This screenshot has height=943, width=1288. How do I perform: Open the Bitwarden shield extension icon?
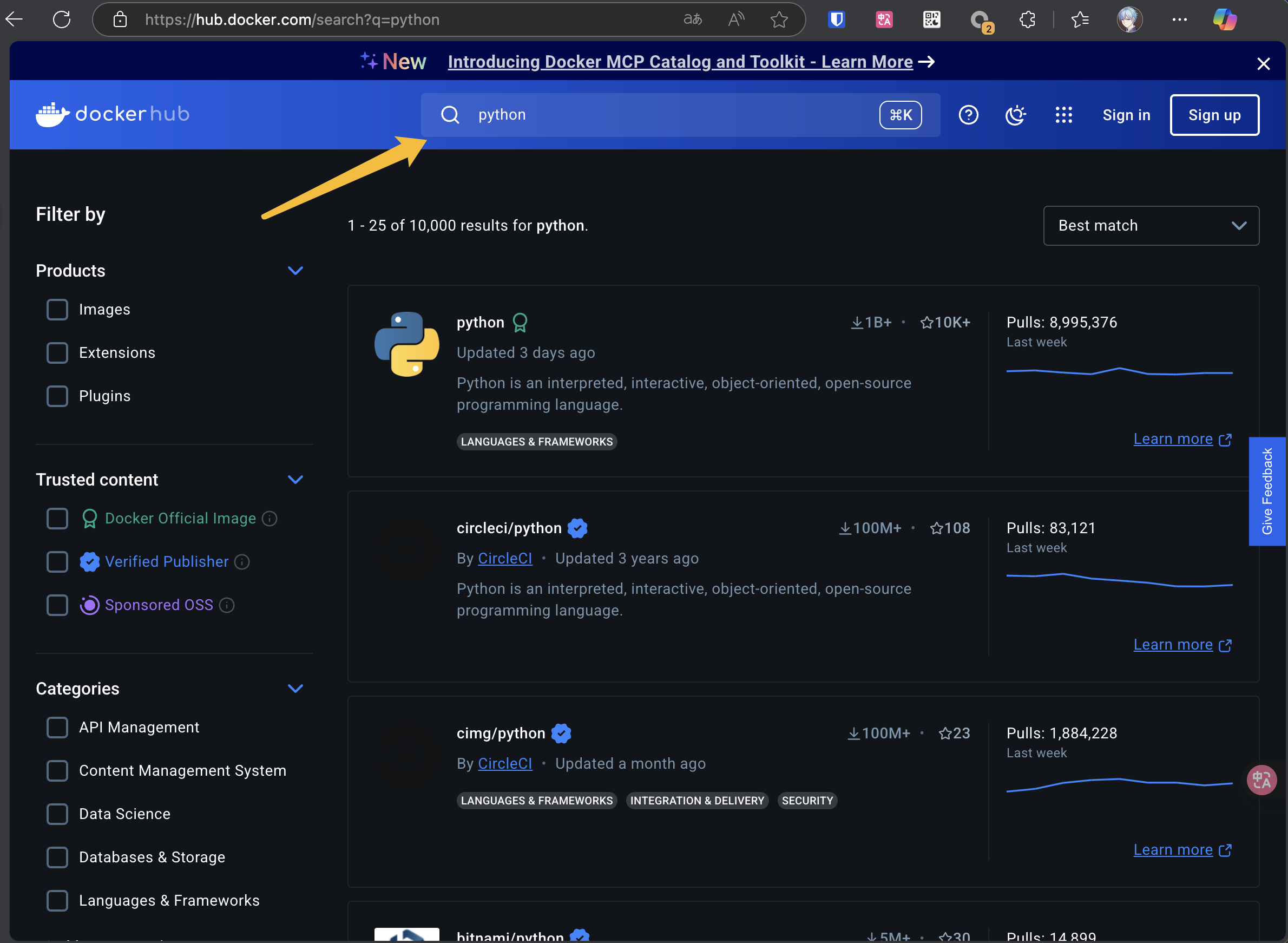(837, 19)
